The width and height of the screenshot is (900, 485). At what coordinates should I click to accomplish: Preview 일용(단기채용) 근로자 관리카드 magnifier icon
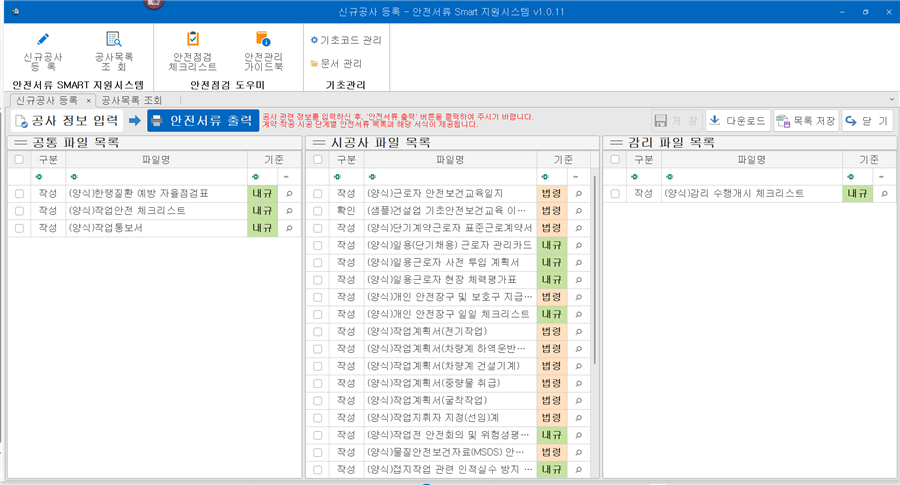pyautogui.click(x=579, y=246)
